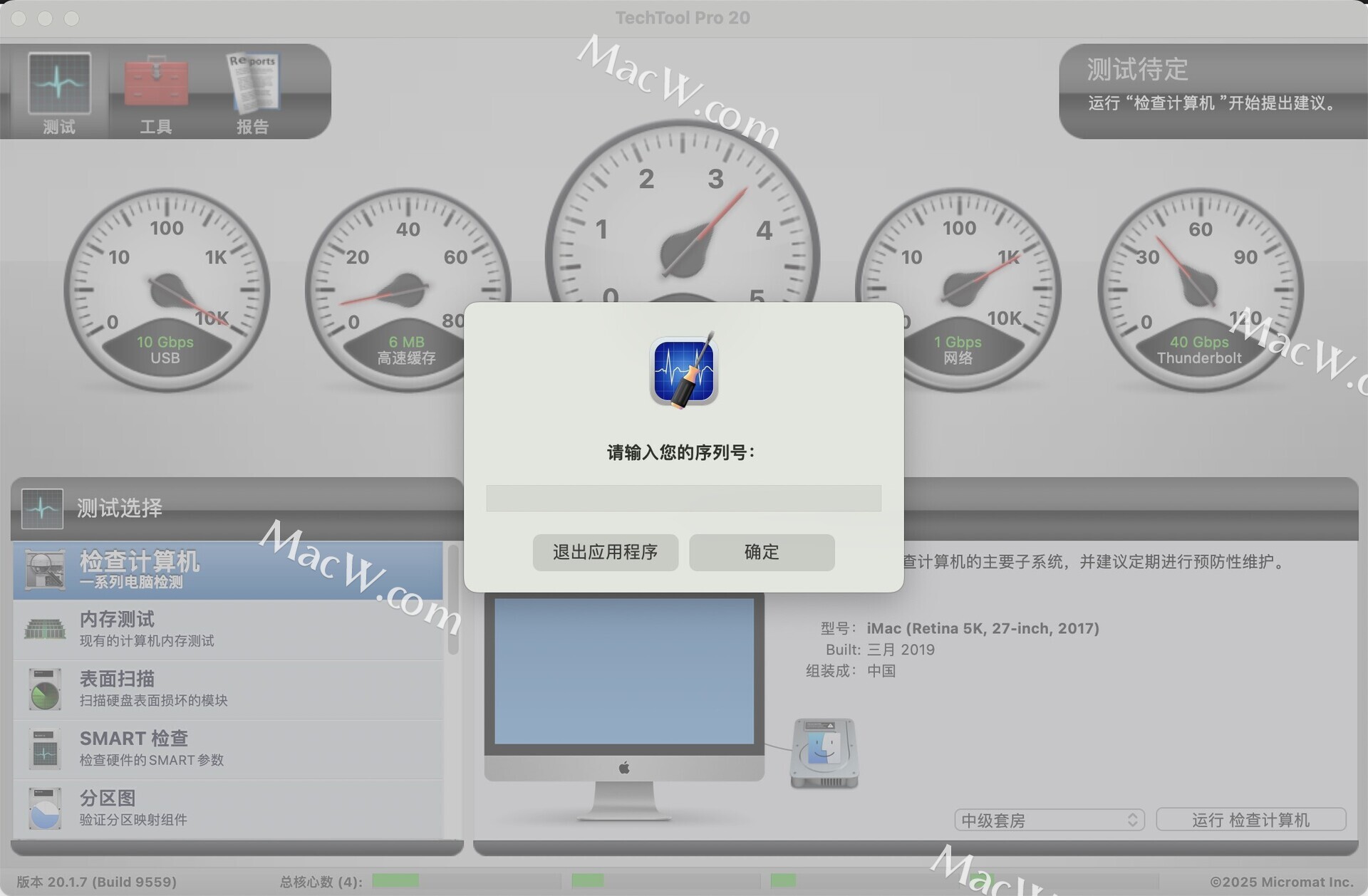The height and width of the screenshot is (896, 1368).
Task: Click the green radar disk icon for 表面扫描
Action: (x=45, y=689)
